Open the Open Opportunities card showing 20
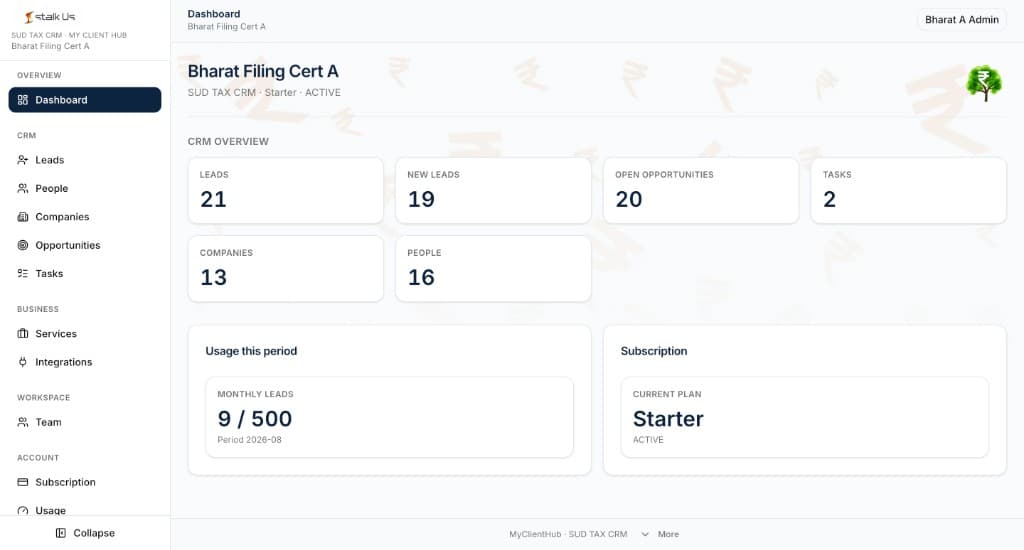The image size is (1024, 550). [x=701, y=190]
